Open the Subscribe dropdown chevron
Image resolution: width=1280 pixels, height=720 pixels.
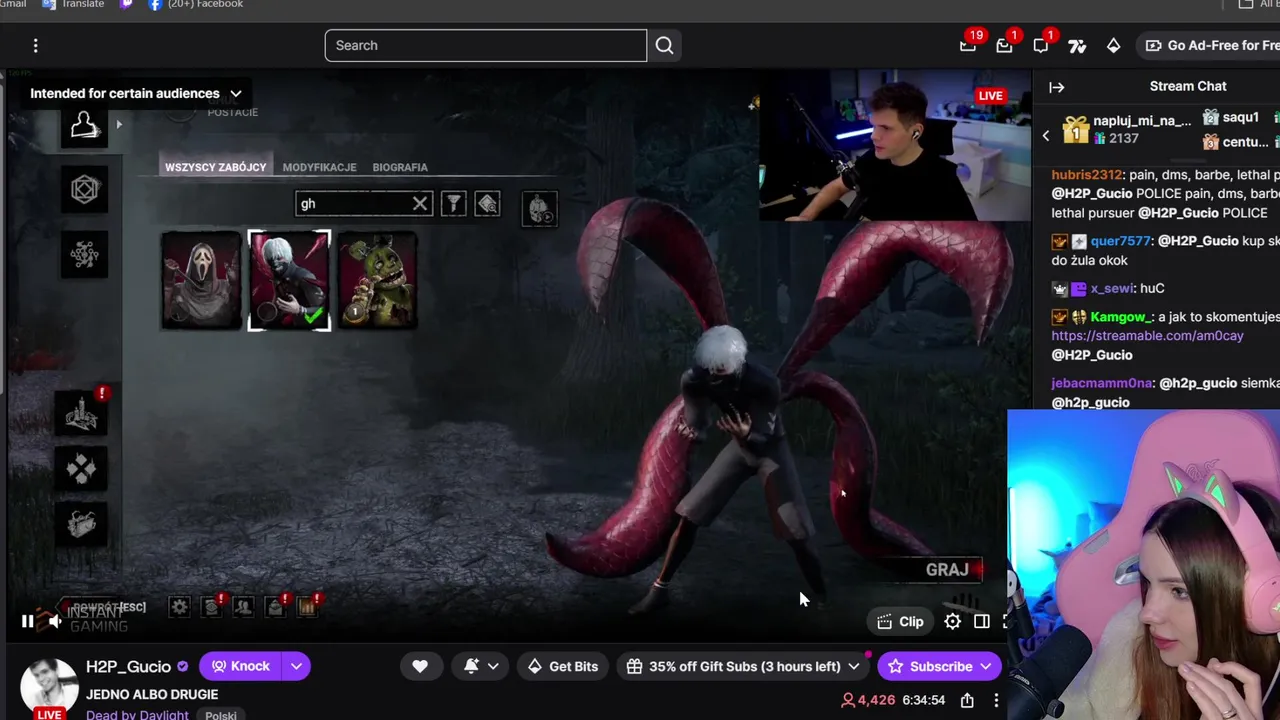[x=986, y=666]
